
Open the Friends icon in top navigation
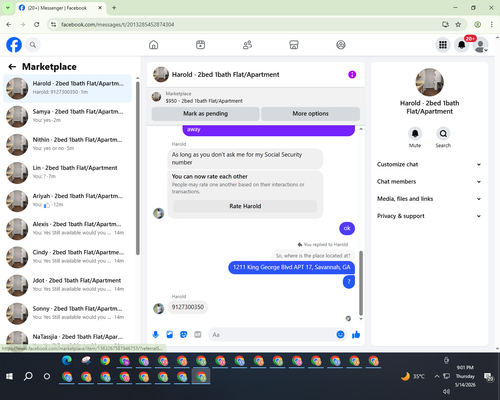point(247,45)
